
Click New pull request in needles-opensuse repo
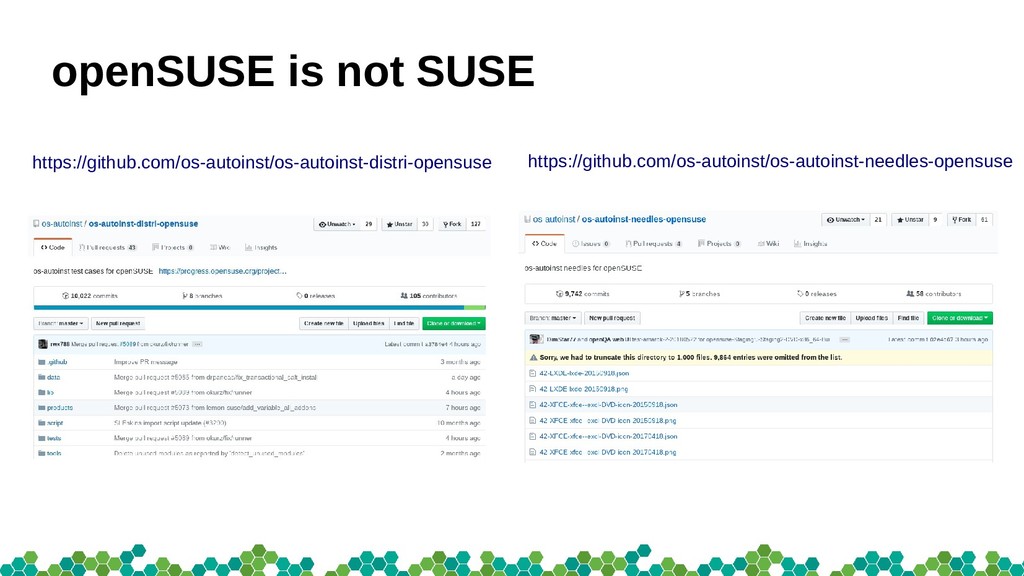pyautogui.click(x=612, y=318)
